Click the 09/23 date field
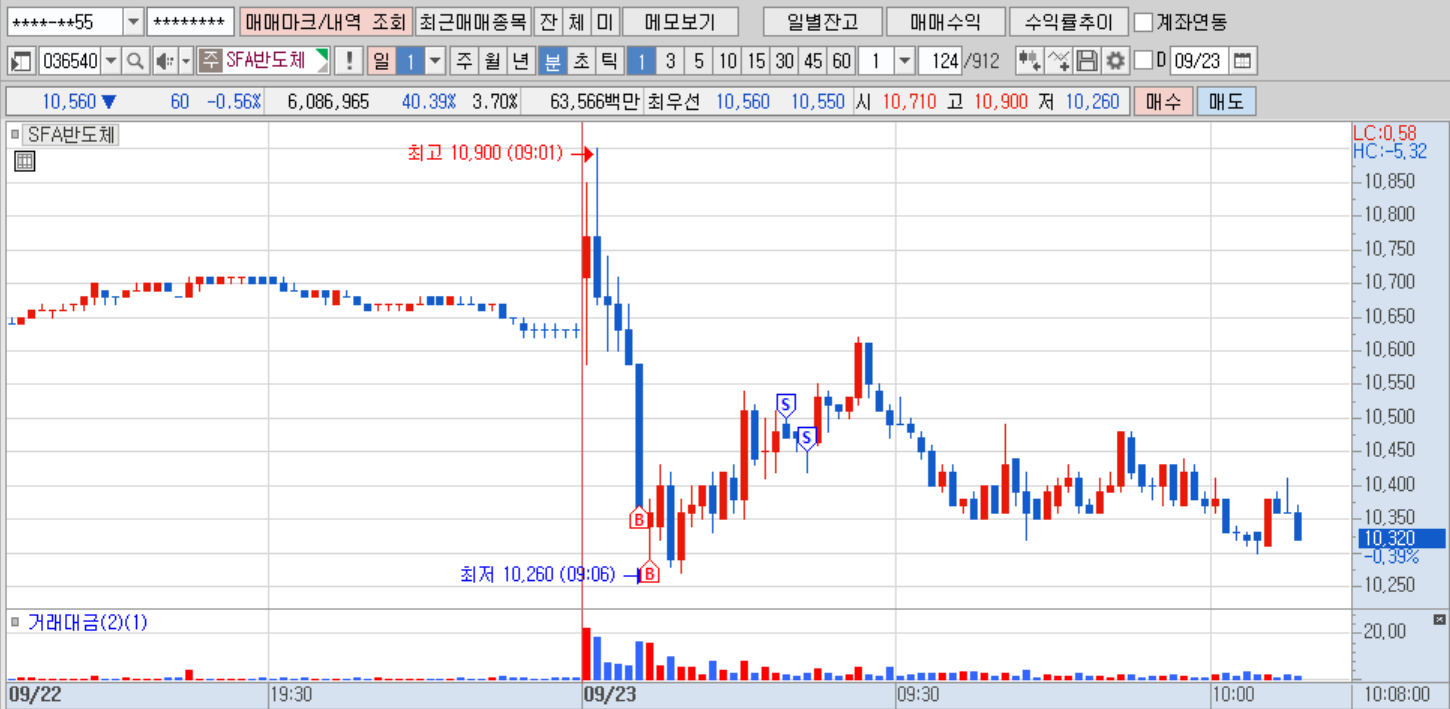The image size is (1450, 709). tap(1199, 61)
